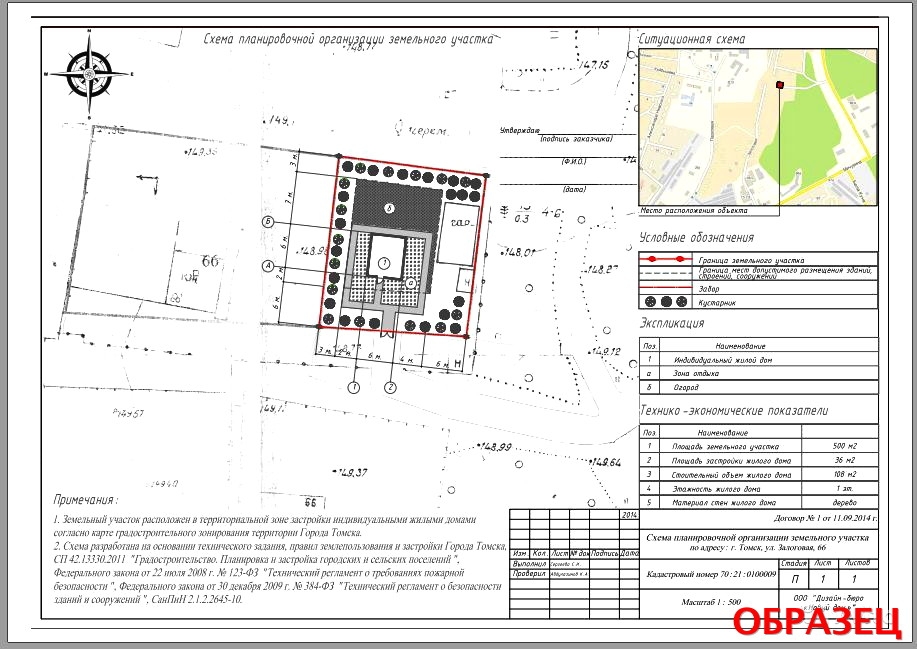Screen dimensions: 917x649
Task: Click the 'Примечания' notes heading
Action: click(x=85, y=499)
